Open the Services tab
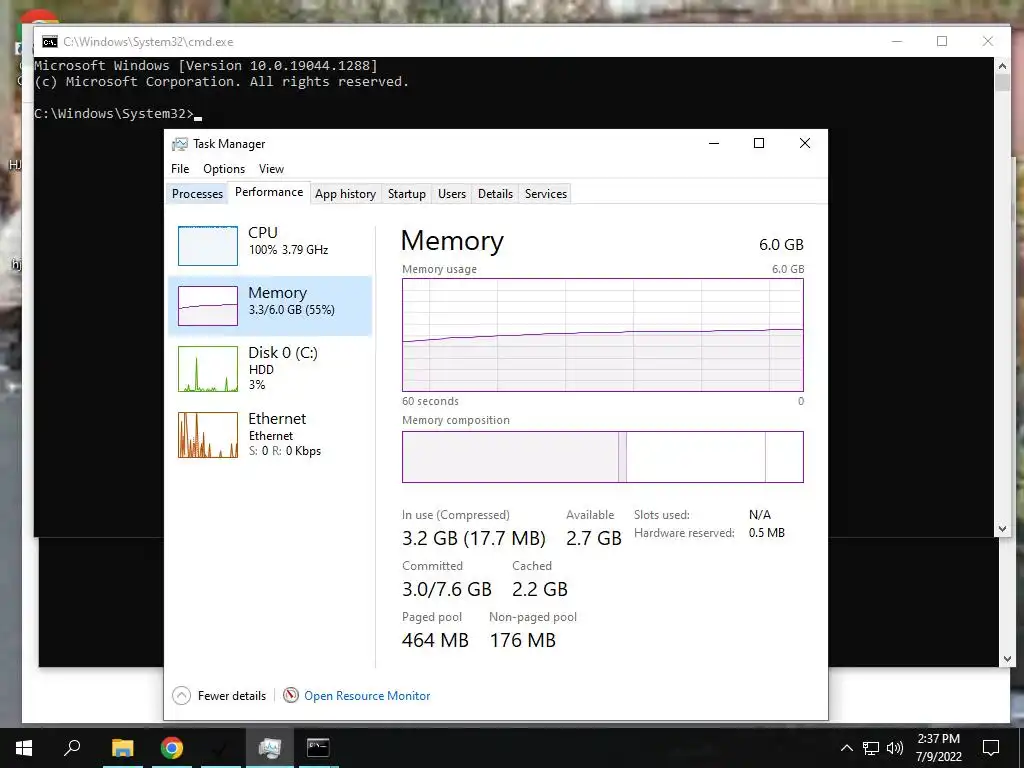 pos(546,194)
